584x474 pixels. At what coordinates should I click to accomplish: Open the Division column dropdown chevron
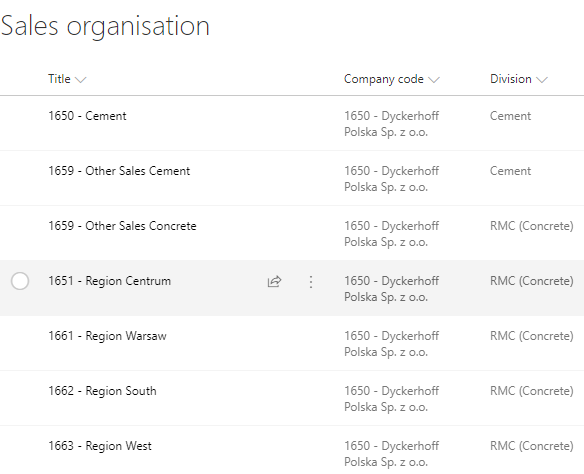click(542, 79)
